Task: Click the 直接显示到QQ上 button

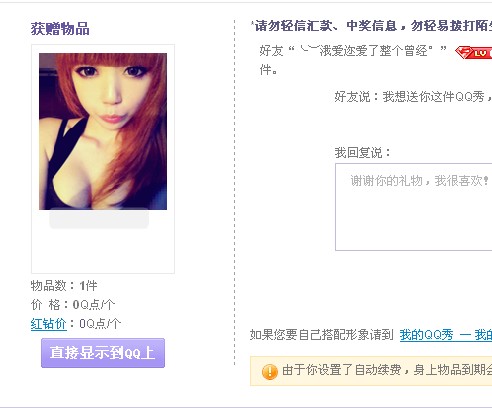Action: click(103, 353)
